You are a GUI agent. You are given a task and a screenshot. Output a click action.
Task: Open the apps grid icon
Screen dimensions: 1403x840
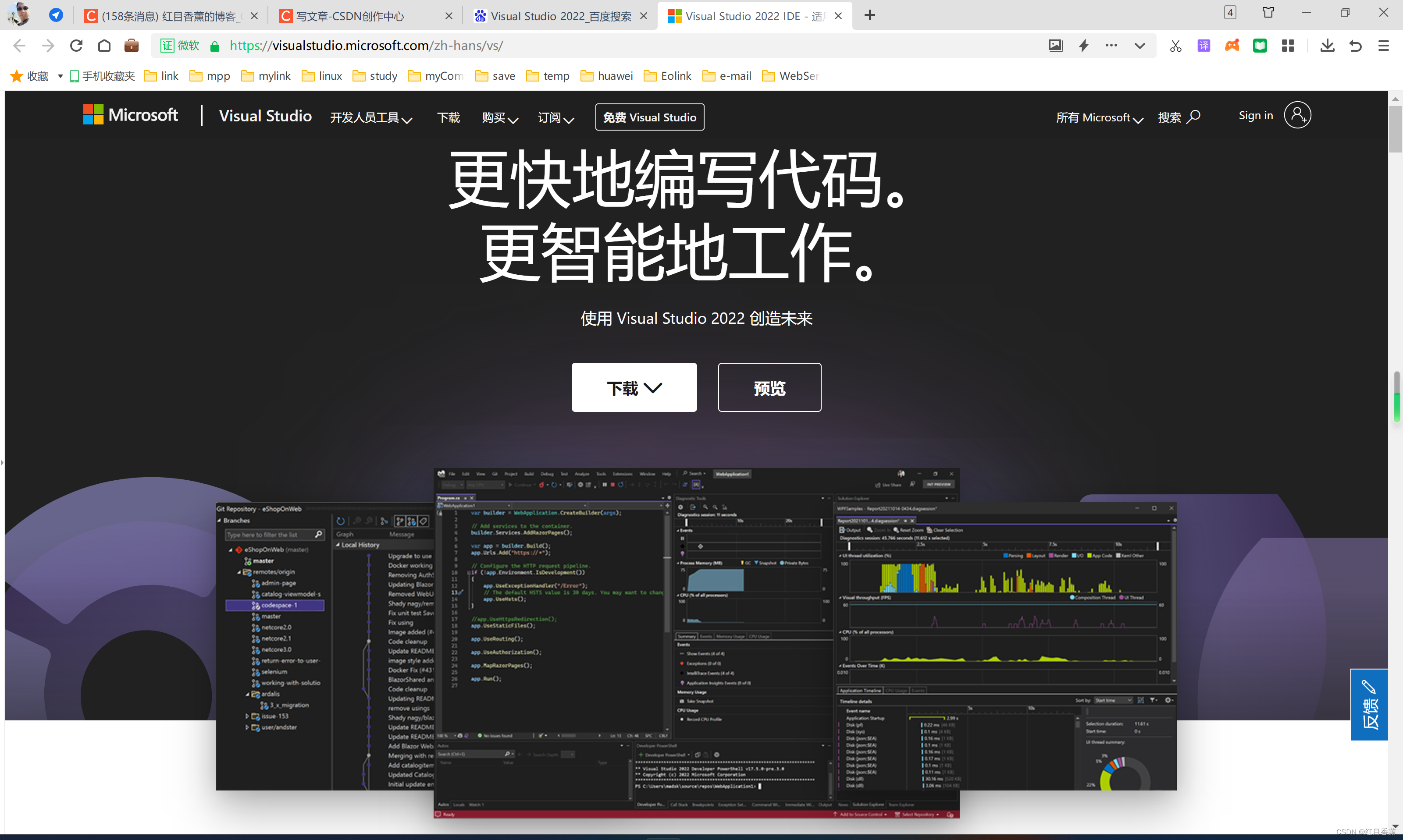1288,46
